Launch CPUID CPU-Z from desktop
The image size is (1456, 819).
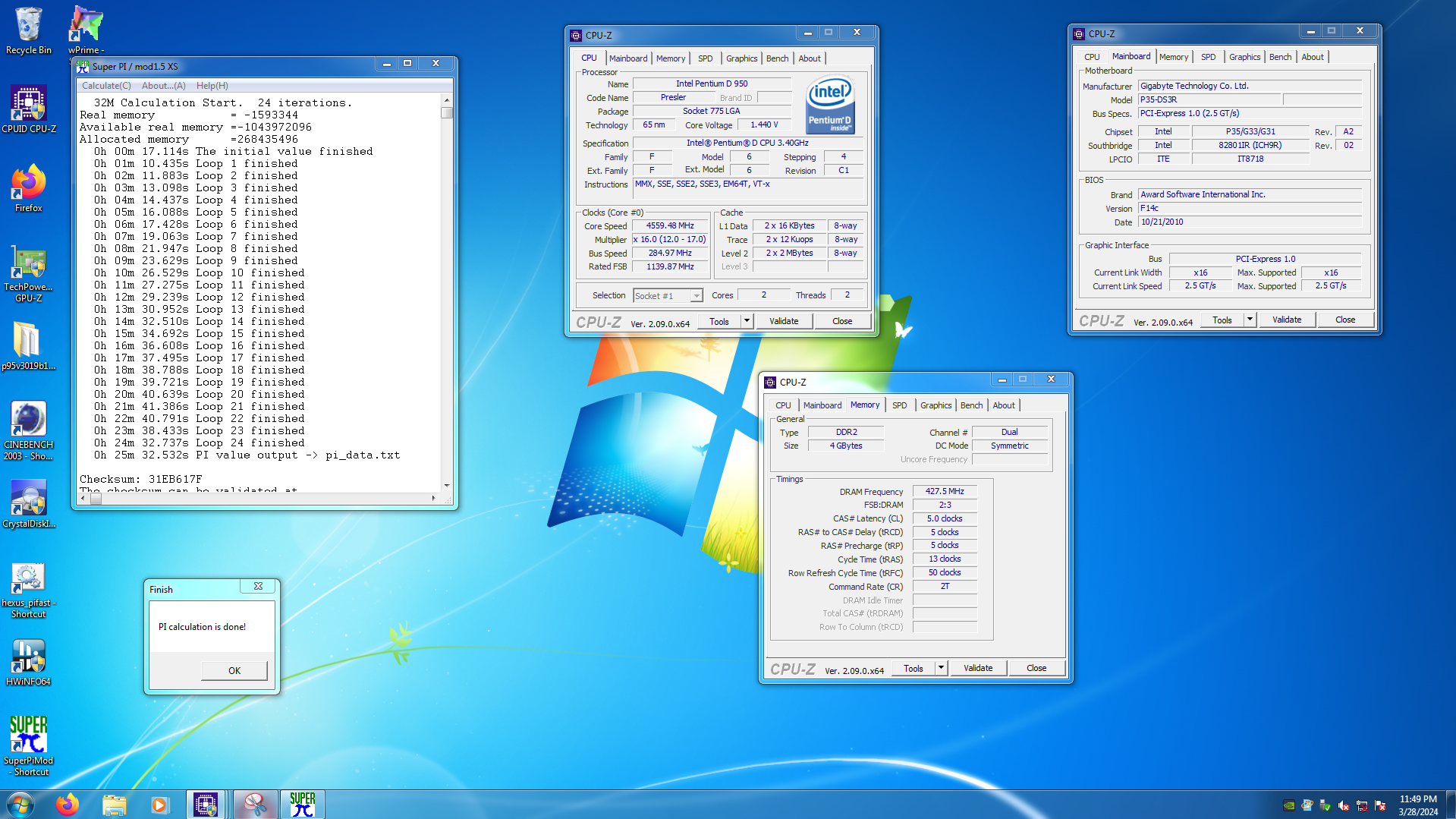tap(28, 109)
